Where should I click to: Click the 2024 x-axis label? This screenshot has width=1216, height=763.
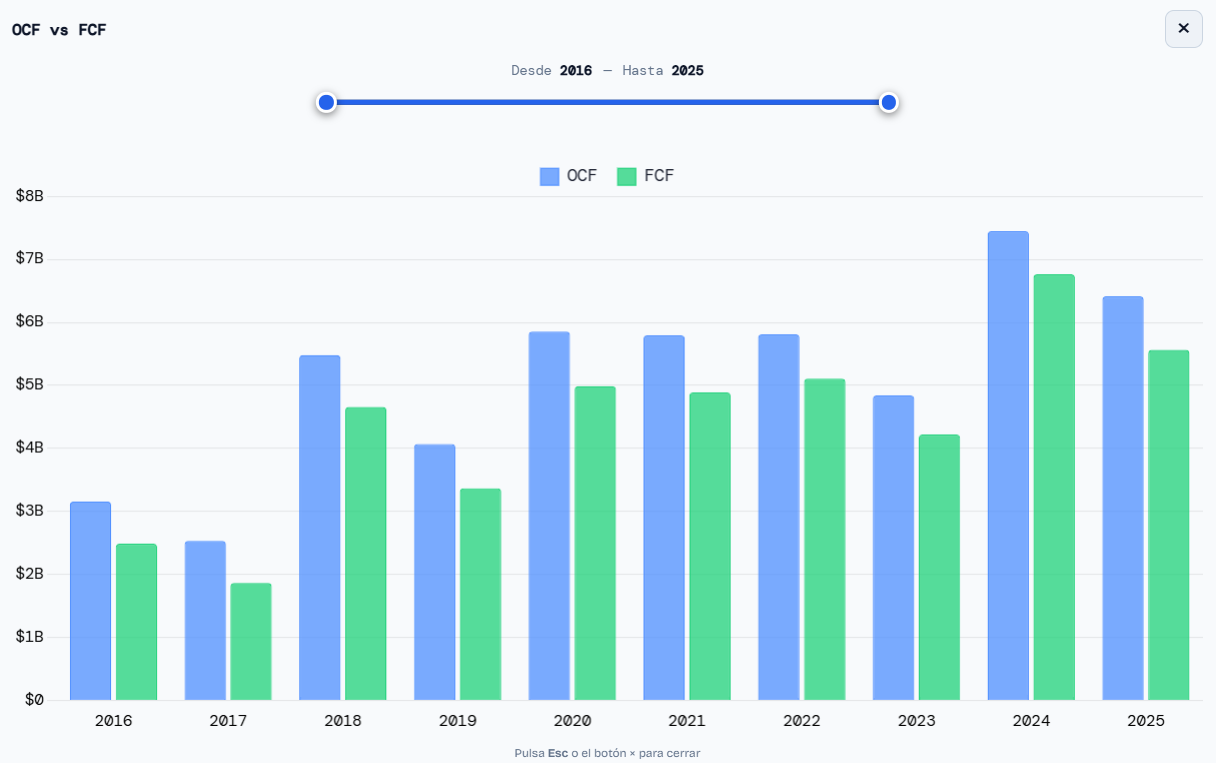click(1031, 721)
